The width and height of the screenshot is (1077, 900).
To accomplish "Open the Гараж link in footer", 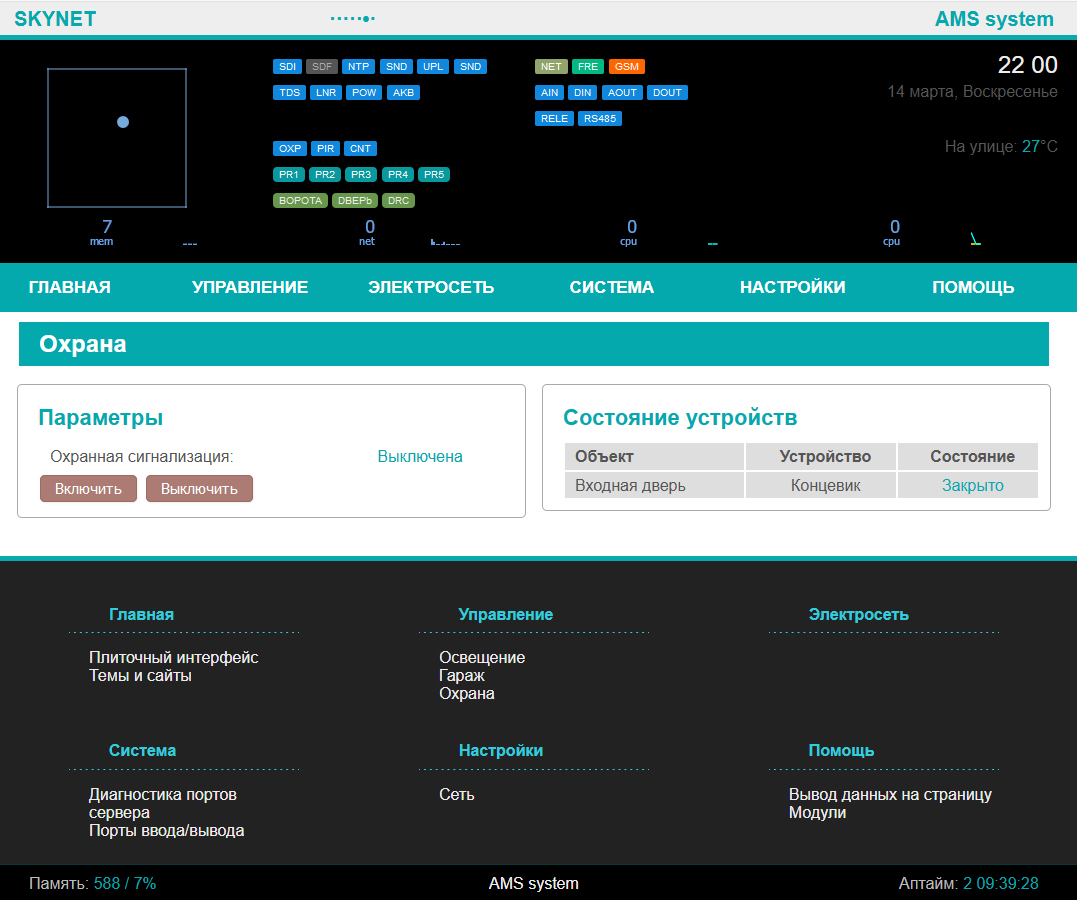I will click(462, 676).
